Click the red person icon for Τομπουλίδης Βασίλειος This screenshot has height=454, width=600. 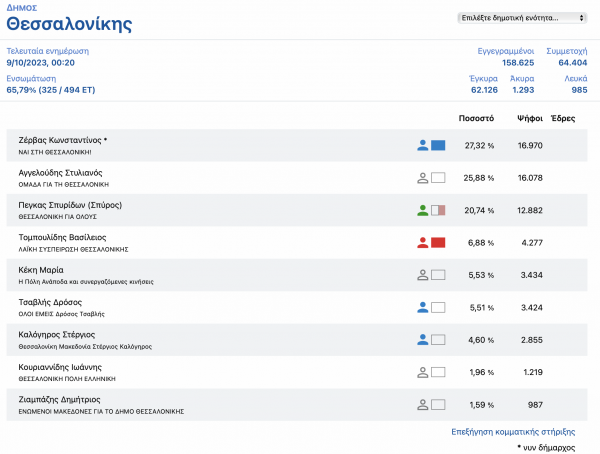(422, 243)
